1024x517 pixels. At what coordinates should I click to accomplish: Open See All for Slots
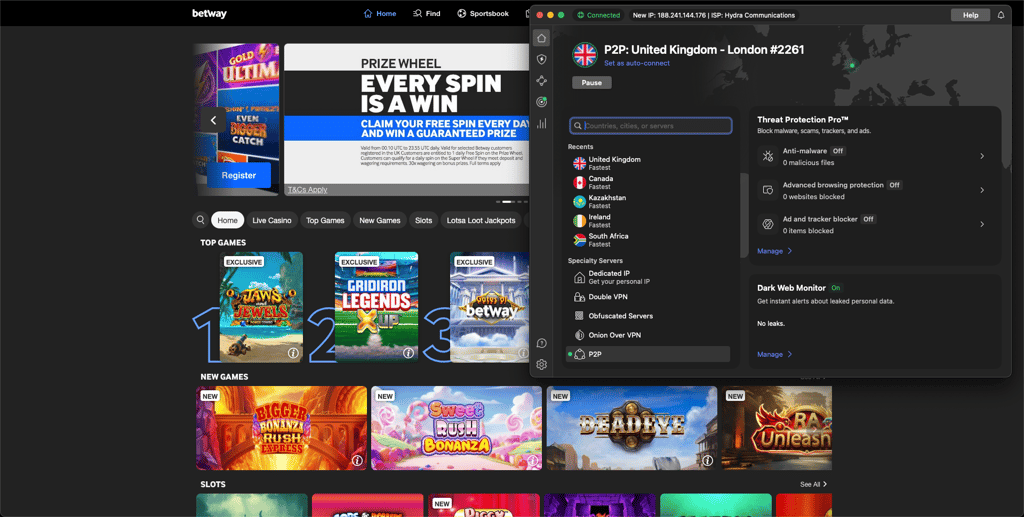pos(814,484)
